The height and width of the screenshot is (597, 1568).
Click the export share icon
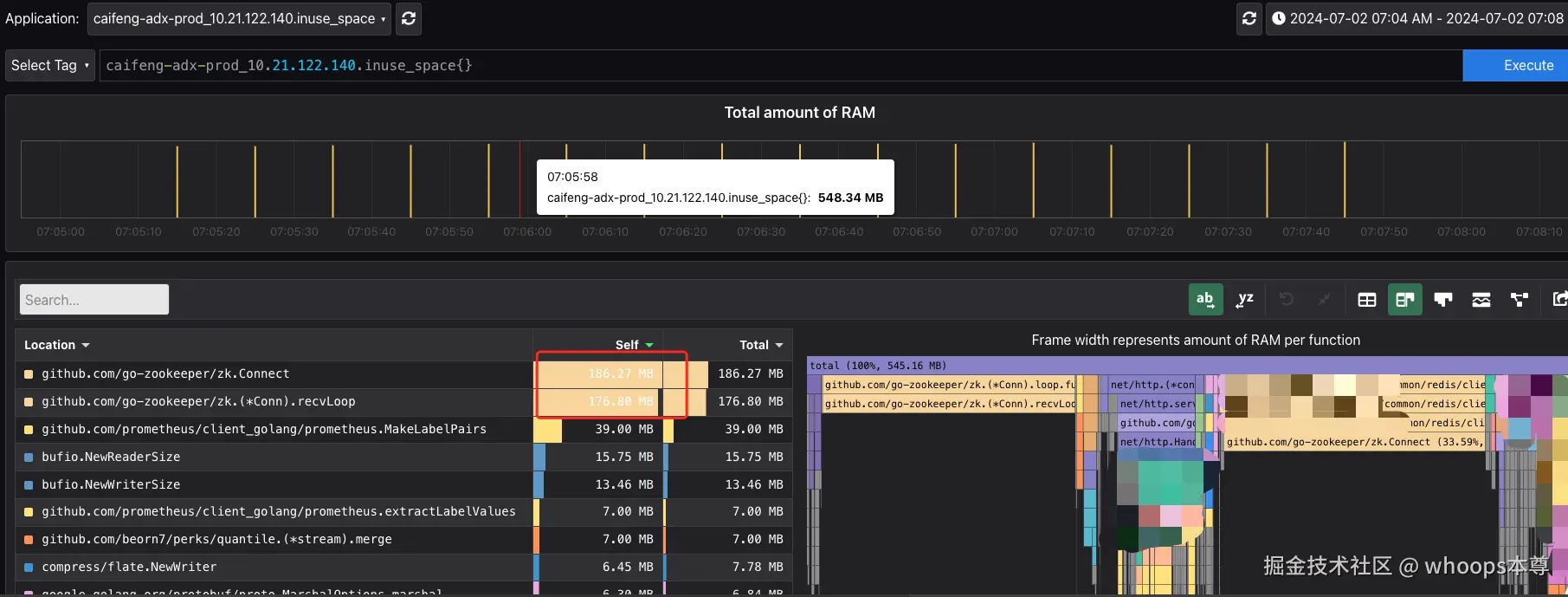(x=1559, y=300)
